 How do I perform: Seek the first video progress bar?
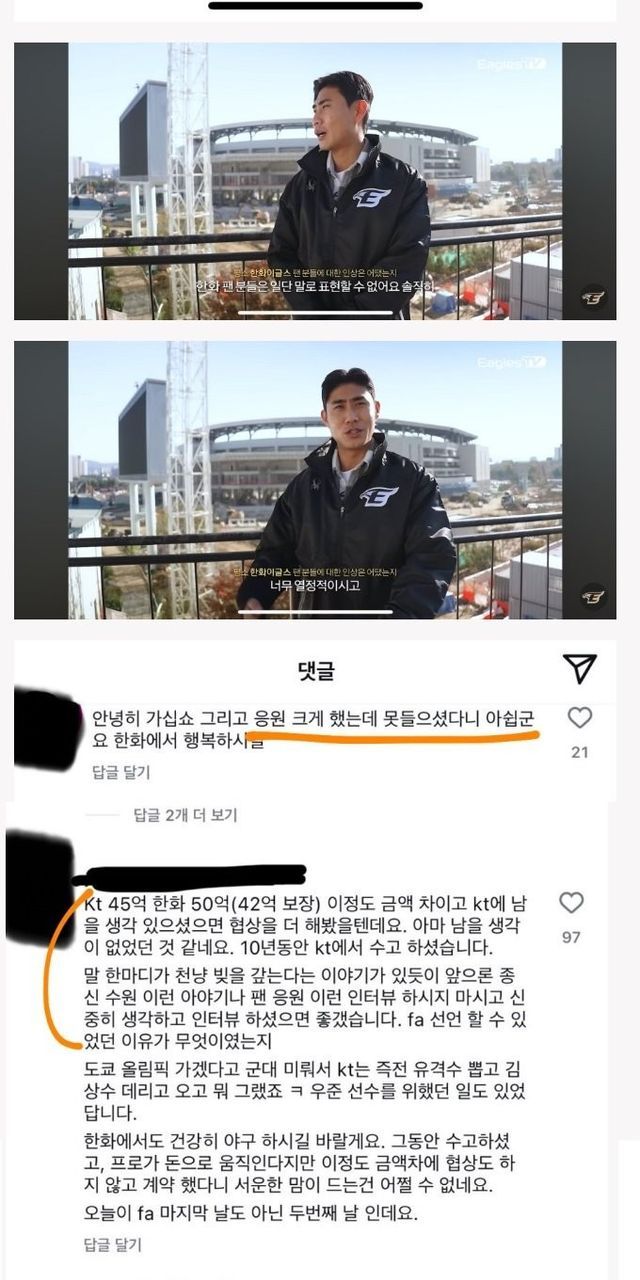[315, 312]
